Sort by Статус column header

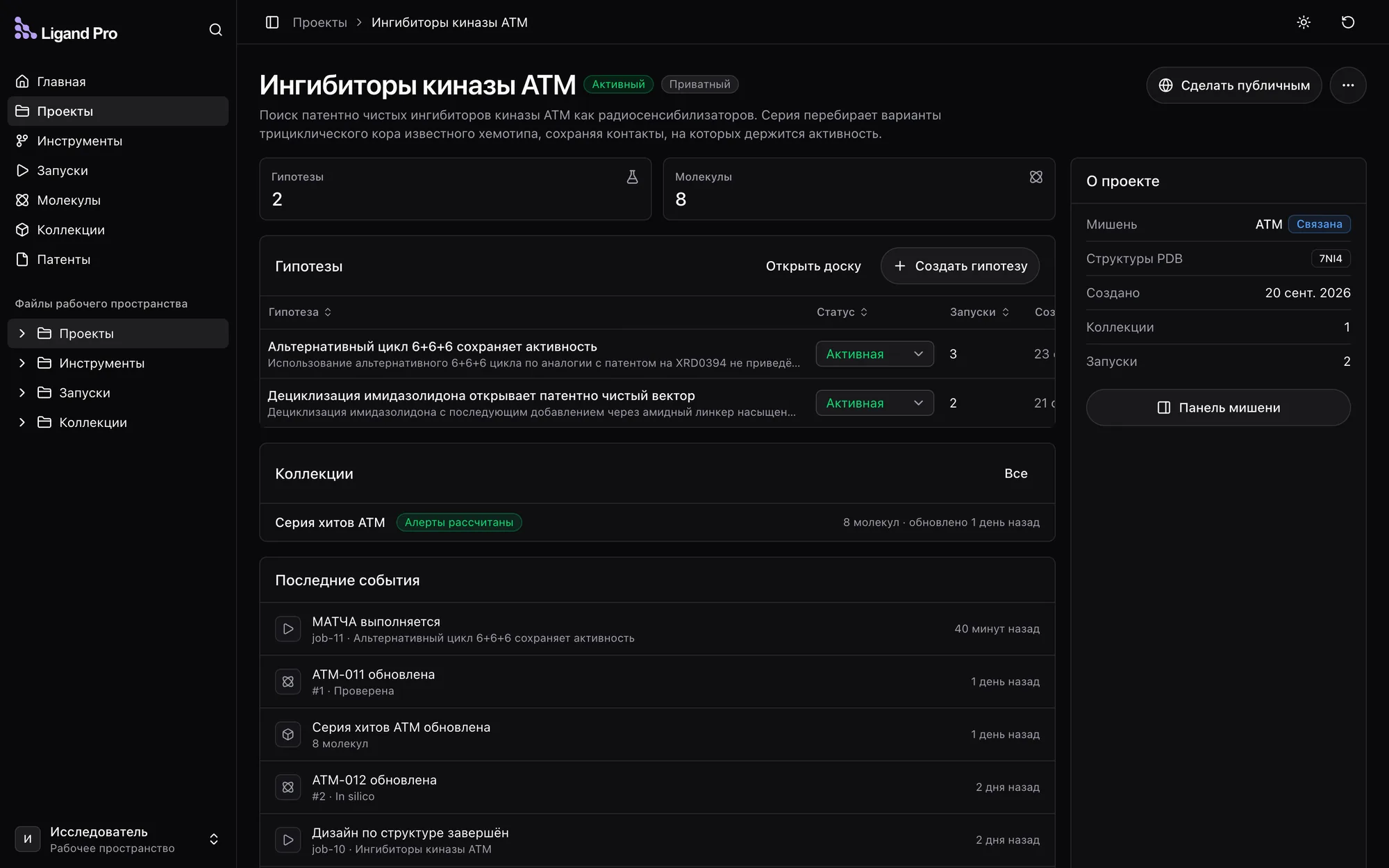[842, 312]
